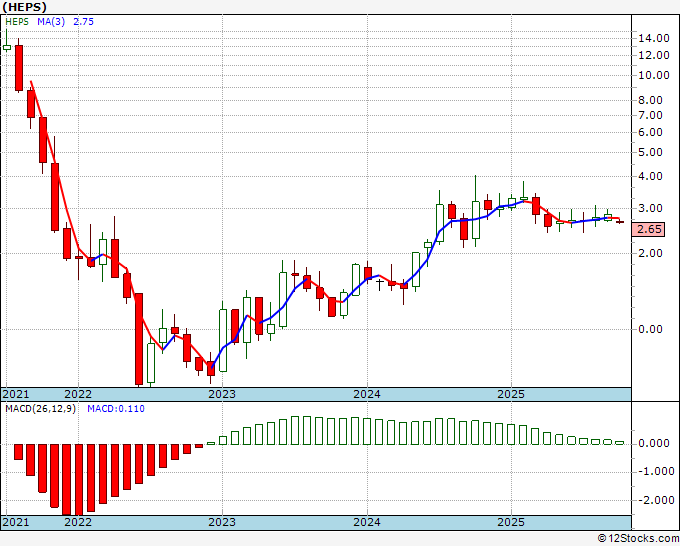
Task: Click the 2.65 current price tag
Action: click(x=649, y=229)
